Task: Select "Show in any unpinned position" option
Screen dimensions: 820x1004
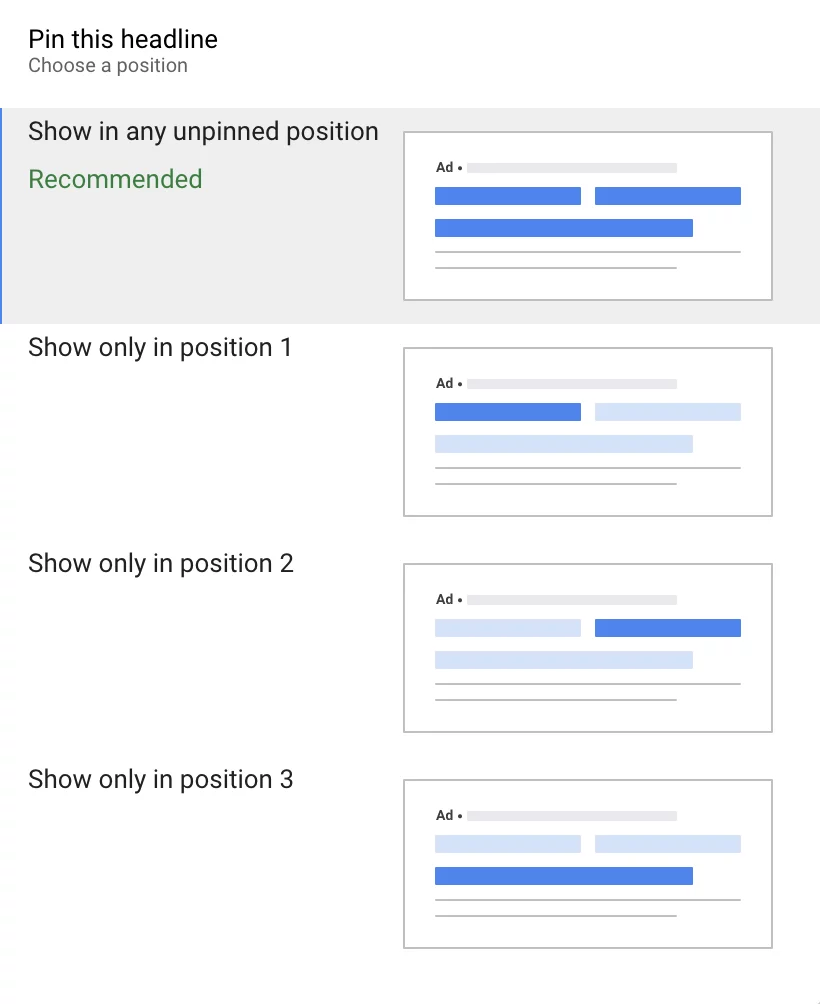Action: pos(203,132)
